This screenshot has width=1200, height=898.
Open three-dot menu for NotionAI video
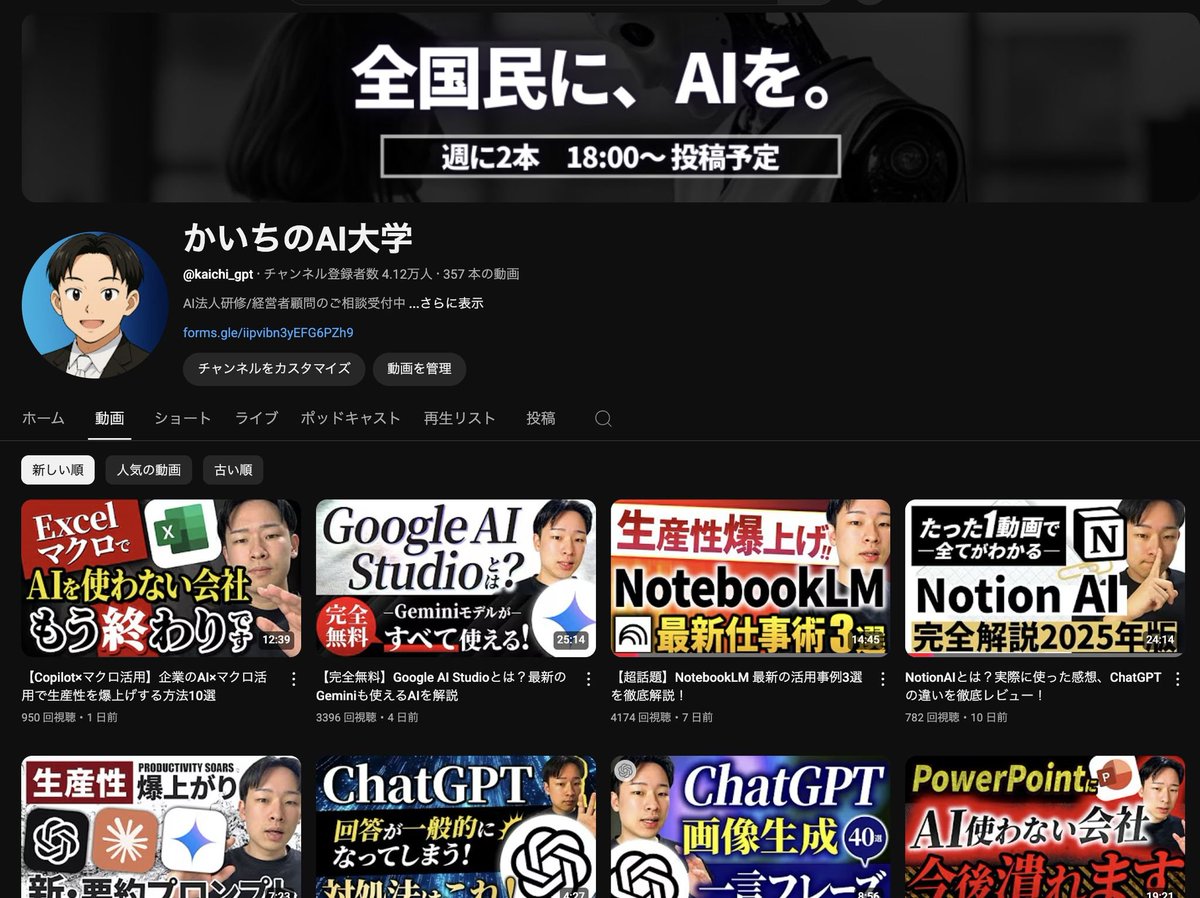[1177, 679]
